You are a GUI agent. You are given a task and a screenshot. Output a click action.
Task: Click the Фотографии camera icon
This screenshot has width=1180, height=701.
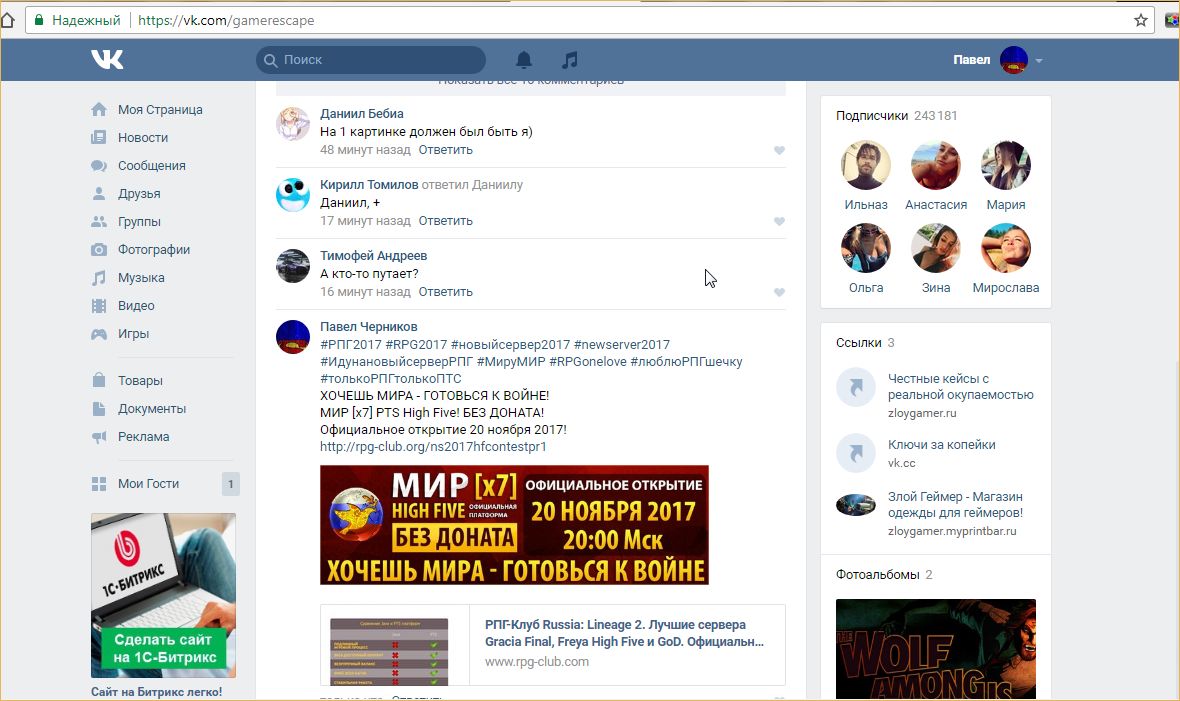(99, 249)
